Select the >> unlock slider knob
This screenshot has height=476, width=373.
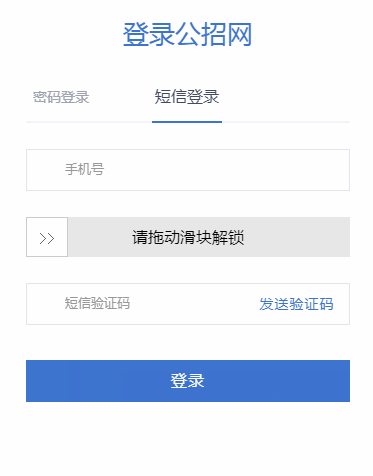coord(47,237)
